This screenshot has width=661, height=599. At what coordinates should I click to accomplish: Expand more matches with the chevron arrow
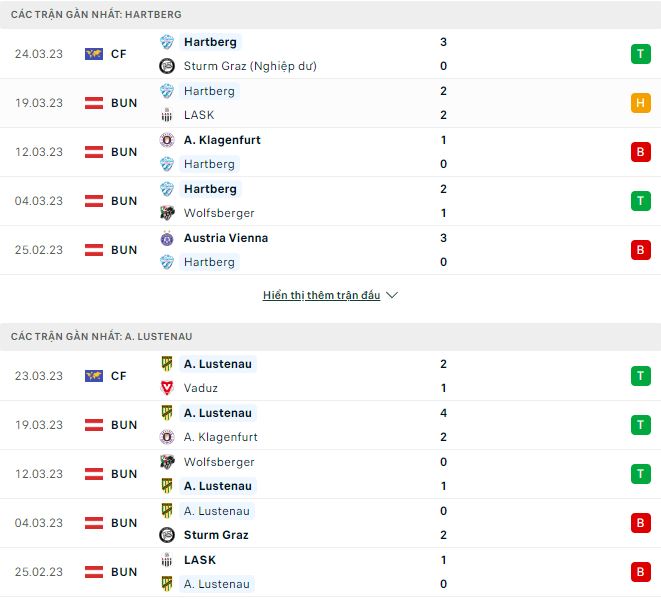(392, 296)
